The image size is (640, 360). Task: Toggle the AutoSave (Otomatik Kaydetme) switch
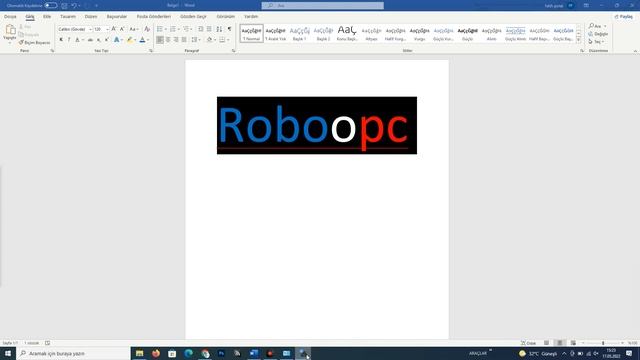[51, 6]
